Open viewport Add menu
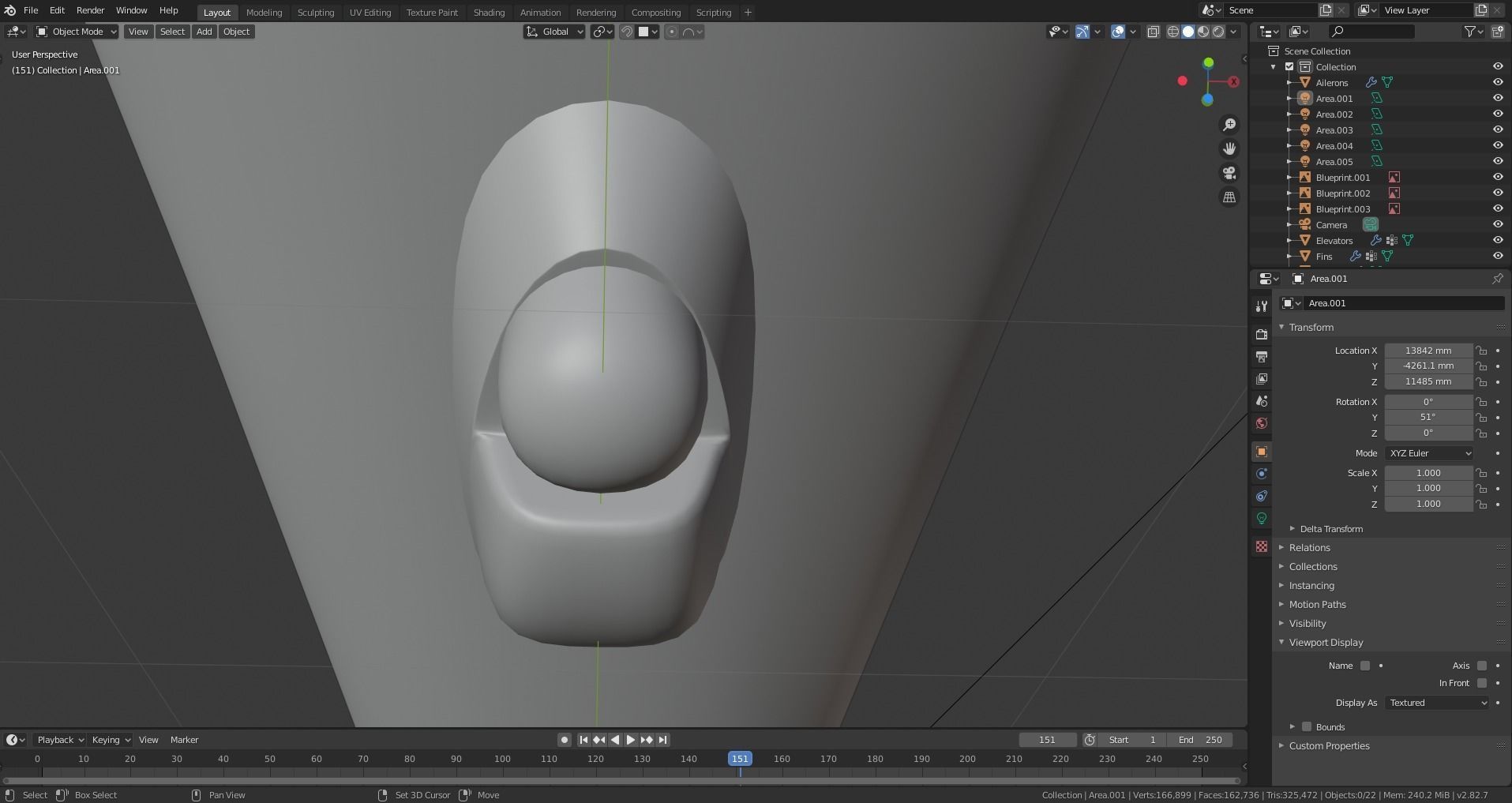This screenshot has width=1512, height=803. tap(204, 32)
